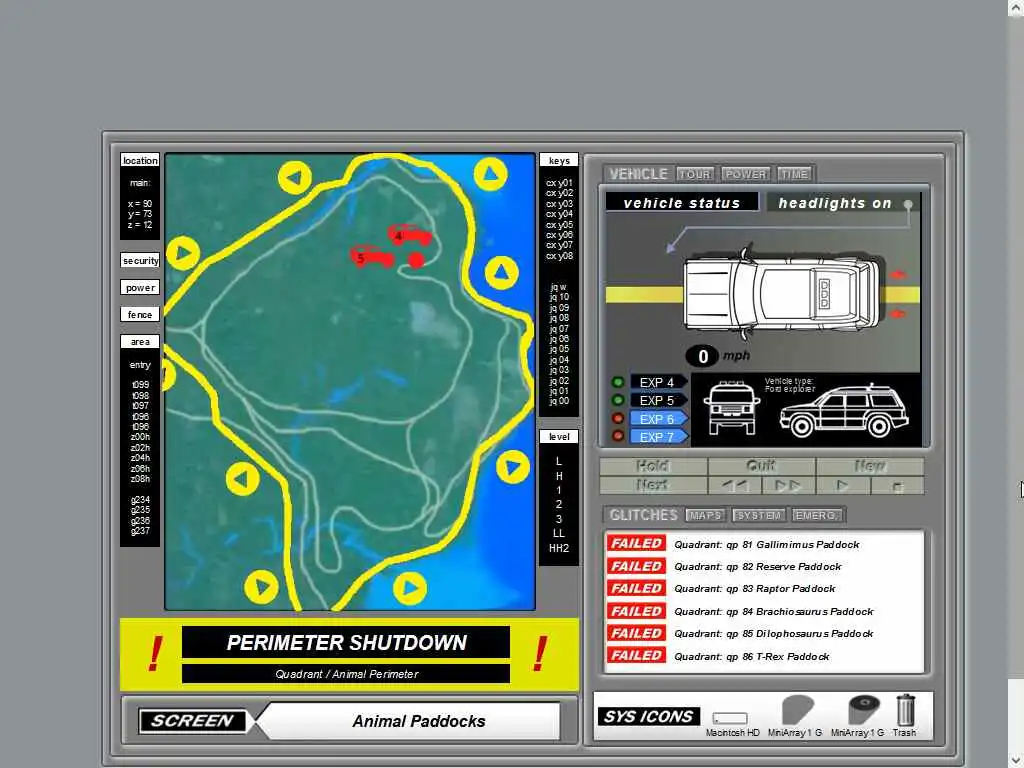Viewport: 1024px width, 768px height.
Task: Click the Next button
Action: 653,485
